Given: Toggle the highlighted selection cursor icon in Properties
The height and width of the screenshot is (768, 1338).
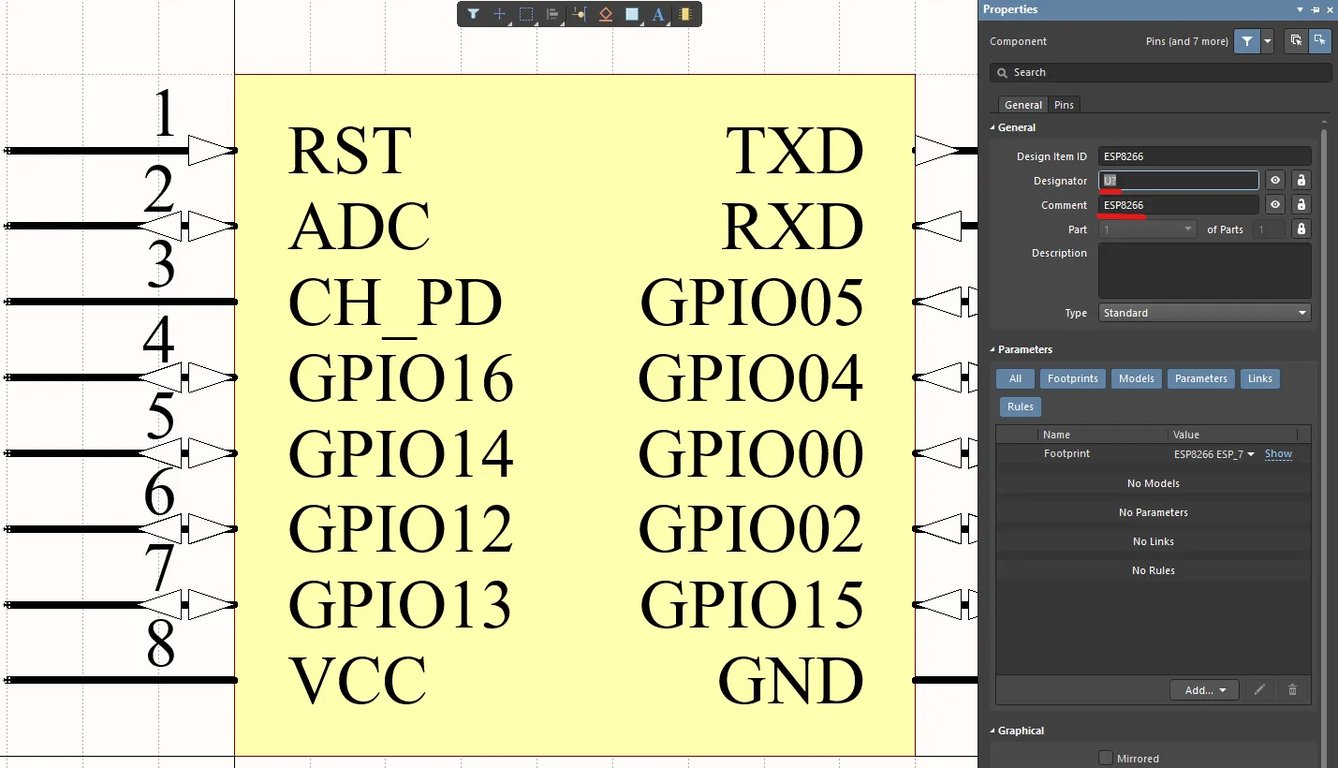Looking at the screenshot, I should (x=1320, y=41).
